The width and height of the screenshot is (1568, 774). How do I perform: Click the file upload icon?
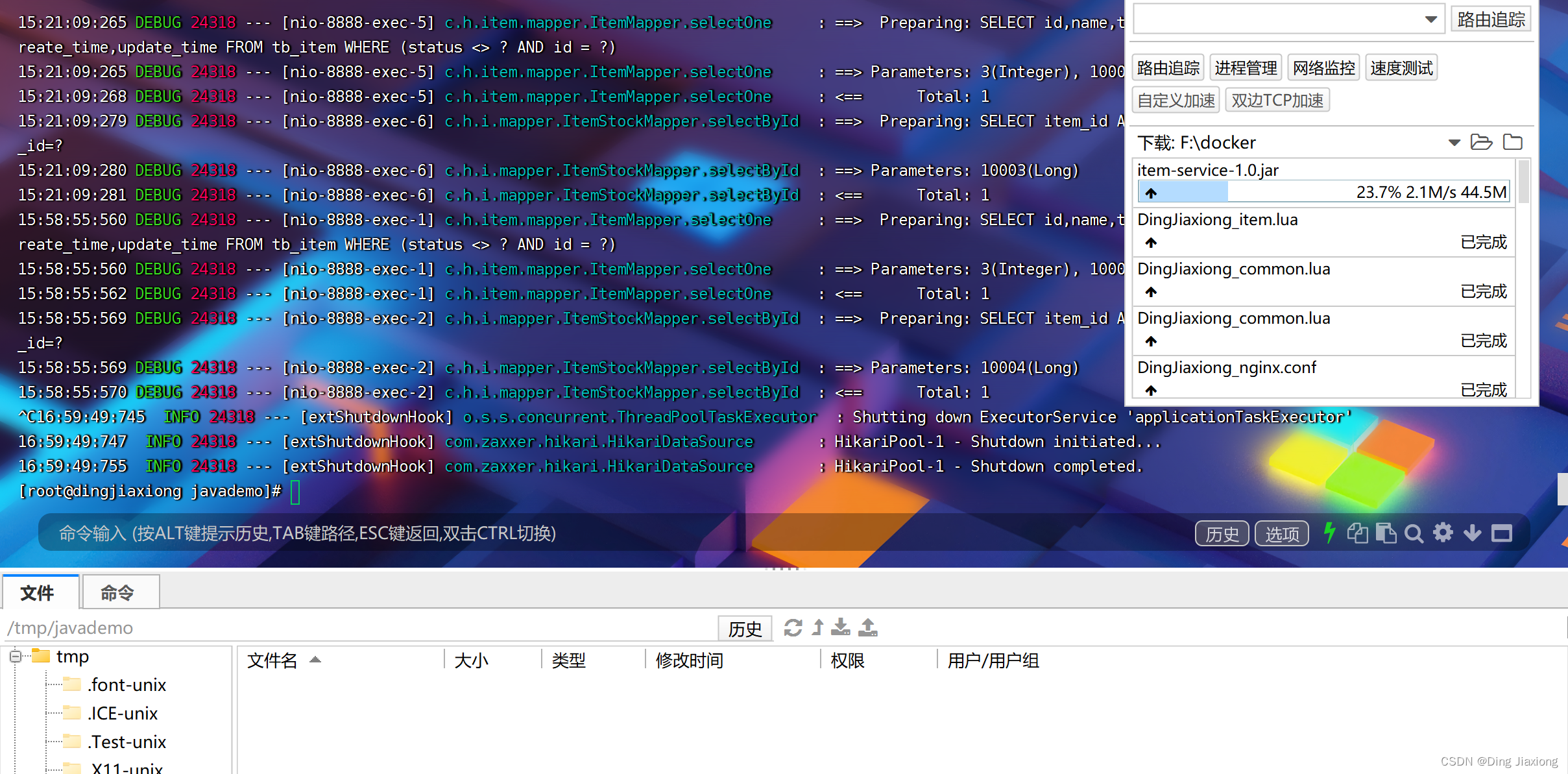click(868, 627)
